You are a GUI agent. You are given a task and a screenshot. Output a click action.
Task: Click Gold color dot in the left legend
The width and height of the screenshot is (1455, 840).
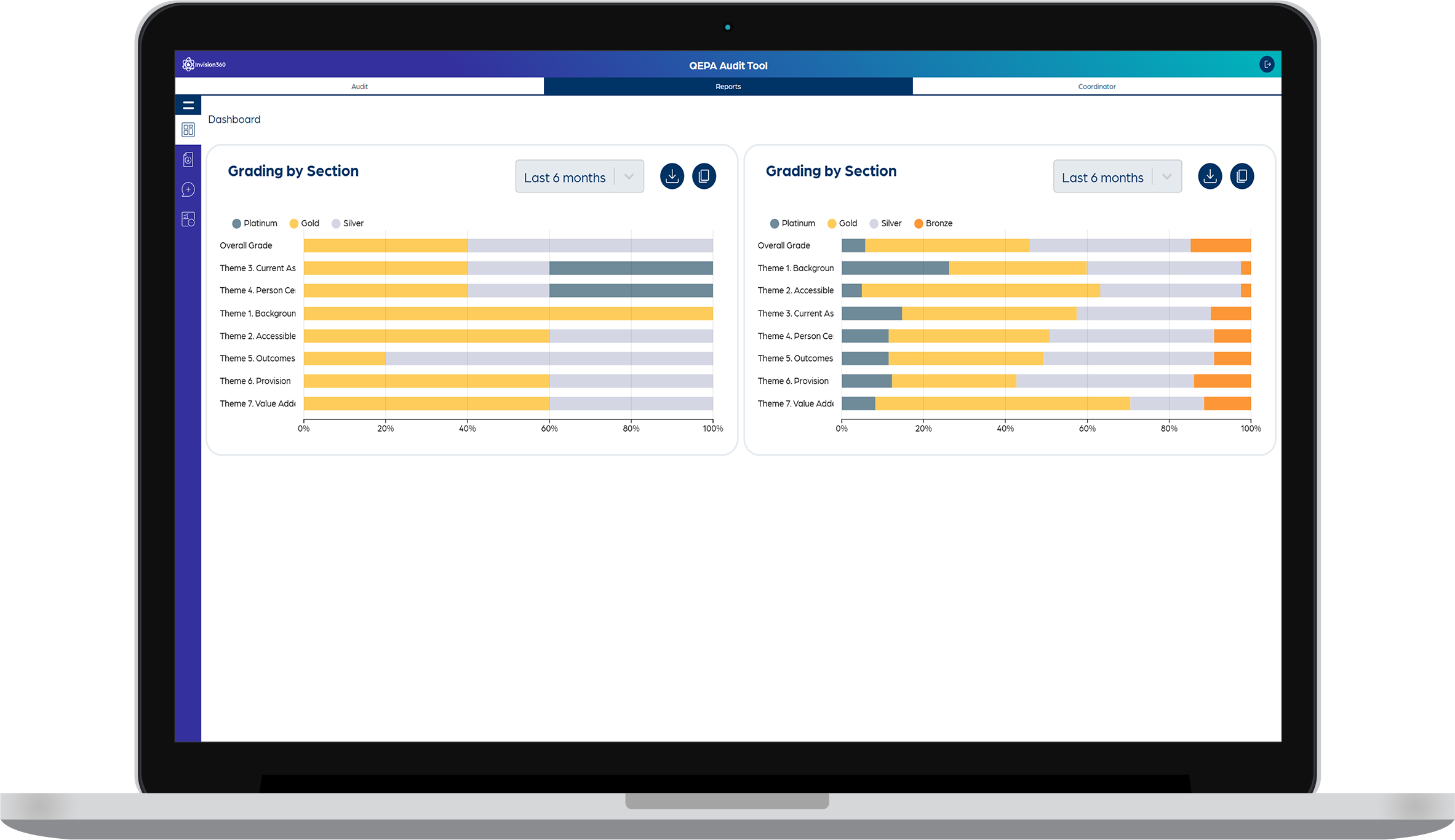(294, 224)
